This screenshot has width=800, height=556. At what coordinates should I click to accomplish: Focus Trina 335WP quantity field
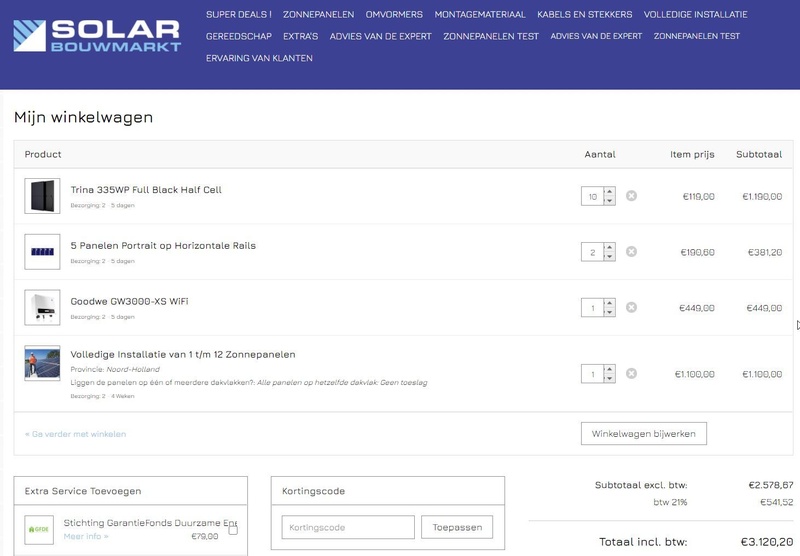[592, 196]
